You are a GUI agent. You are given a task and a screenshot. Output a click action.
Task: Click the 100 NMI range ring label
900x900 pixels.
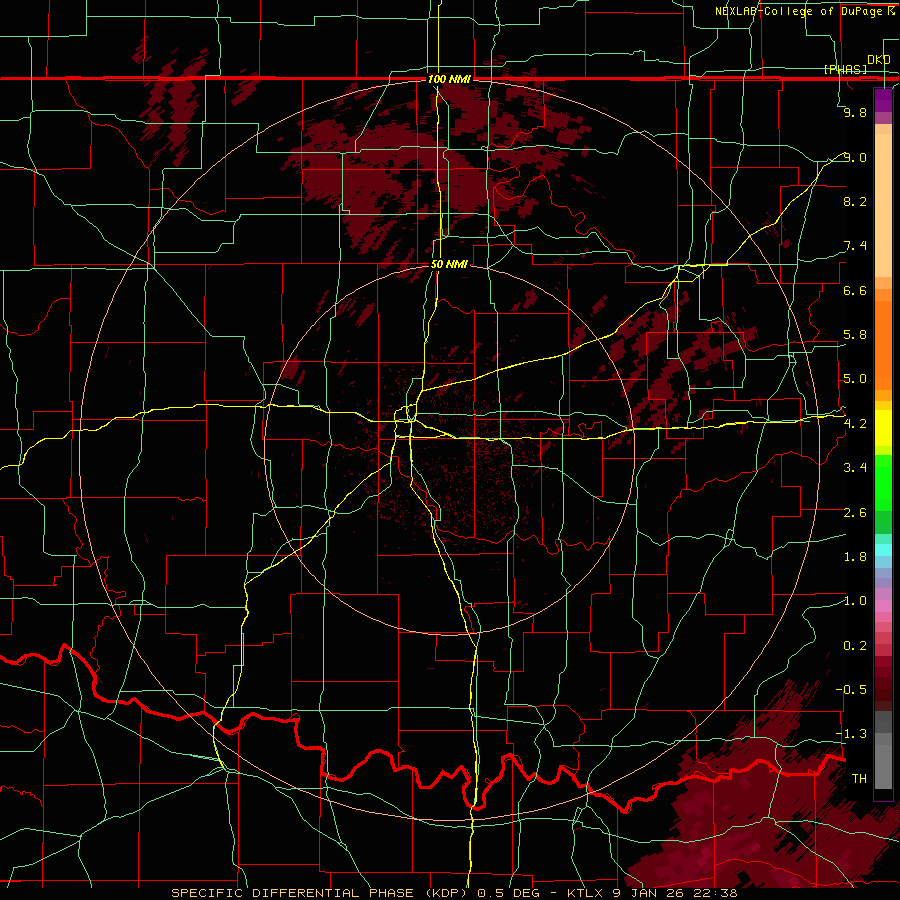(449, 79)
